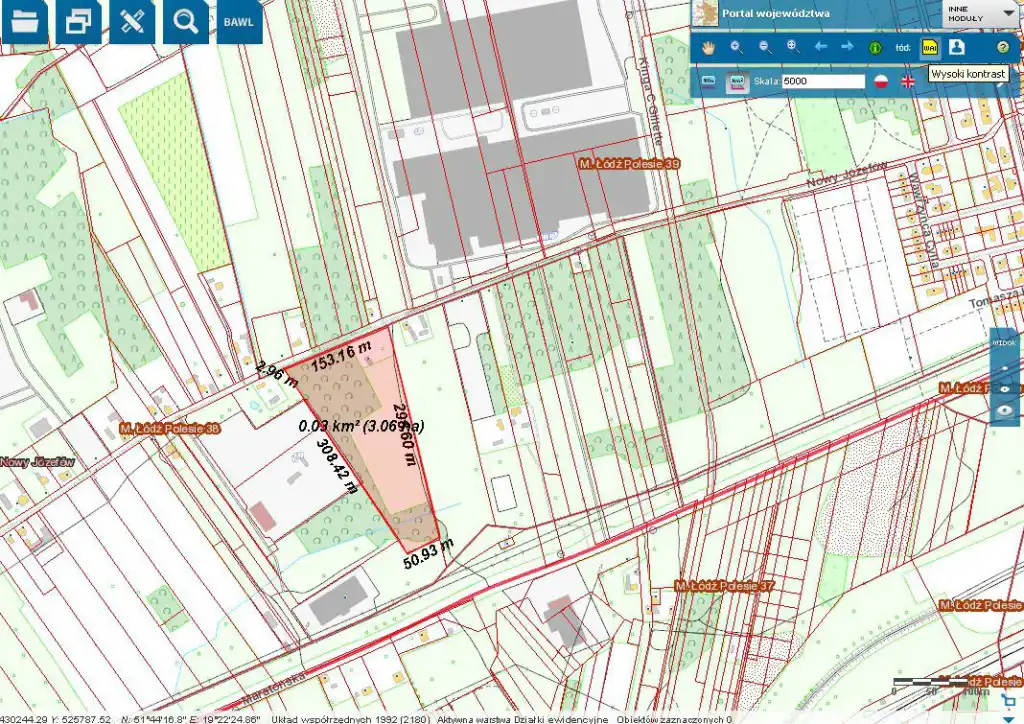Open the measurement ruler and pencil tool

132,21
